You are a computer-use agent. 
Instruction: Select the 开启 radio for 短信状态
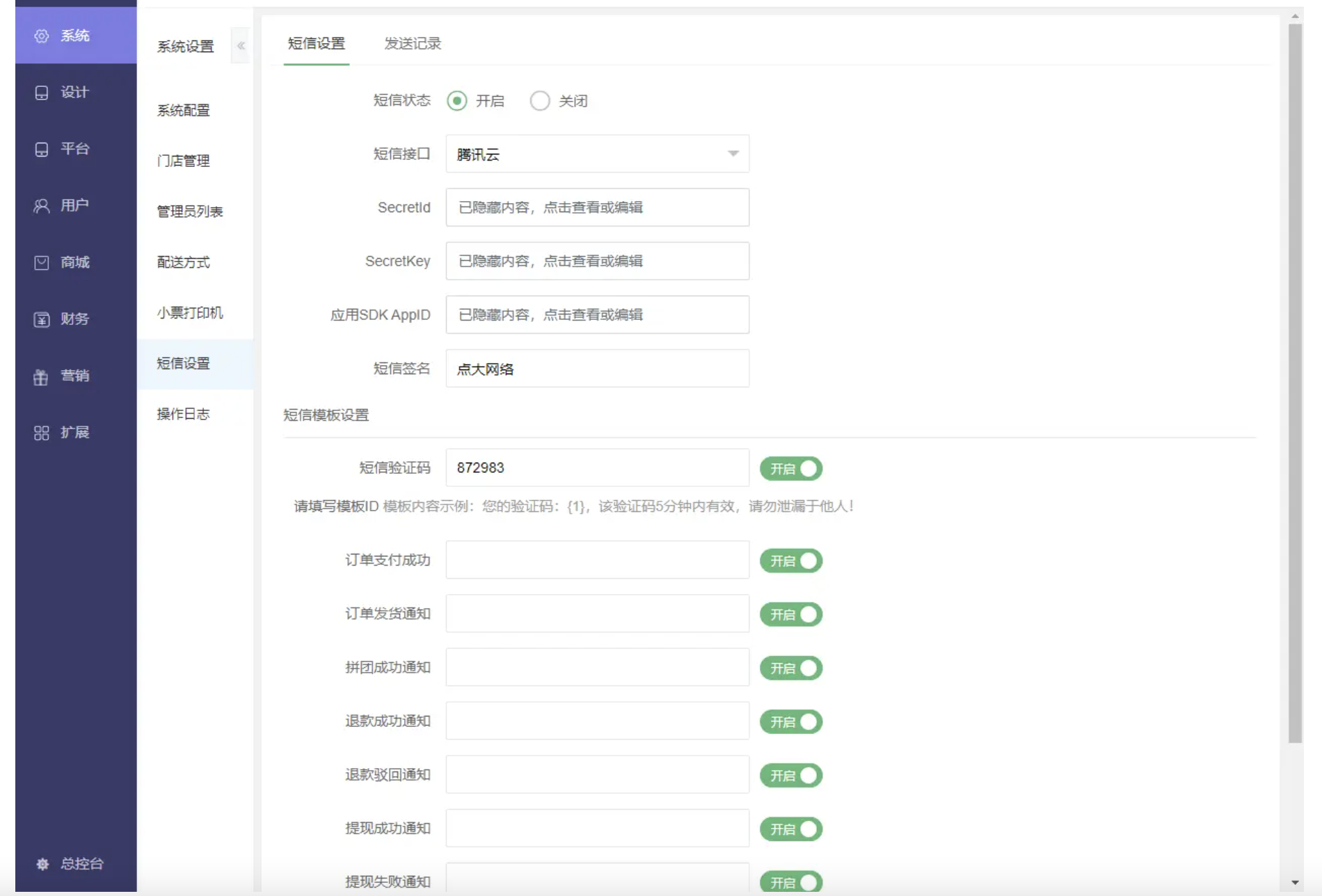(x=457, y=101)
